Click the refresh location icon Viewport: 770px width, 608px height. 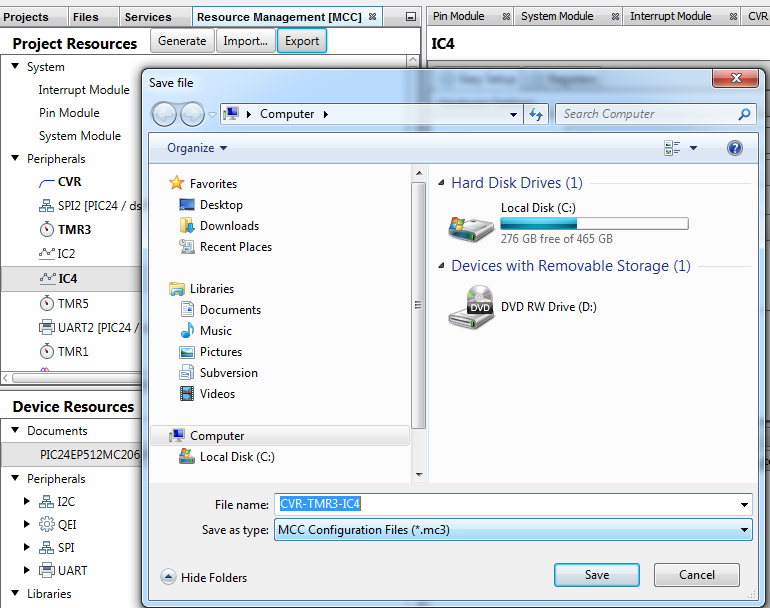pos(535,114)
